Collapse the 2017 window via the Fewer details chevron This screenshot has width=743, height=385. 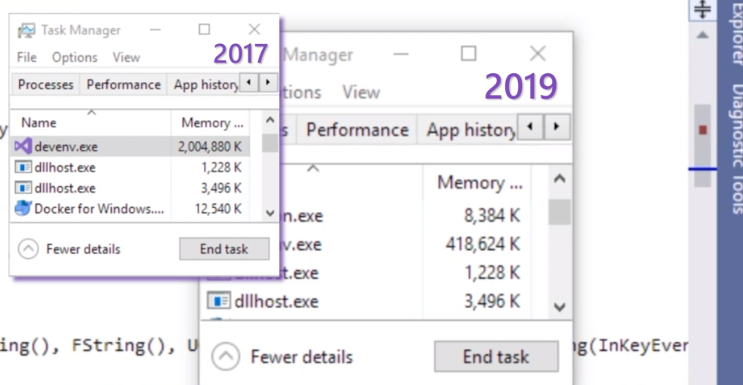coord(28,249)
